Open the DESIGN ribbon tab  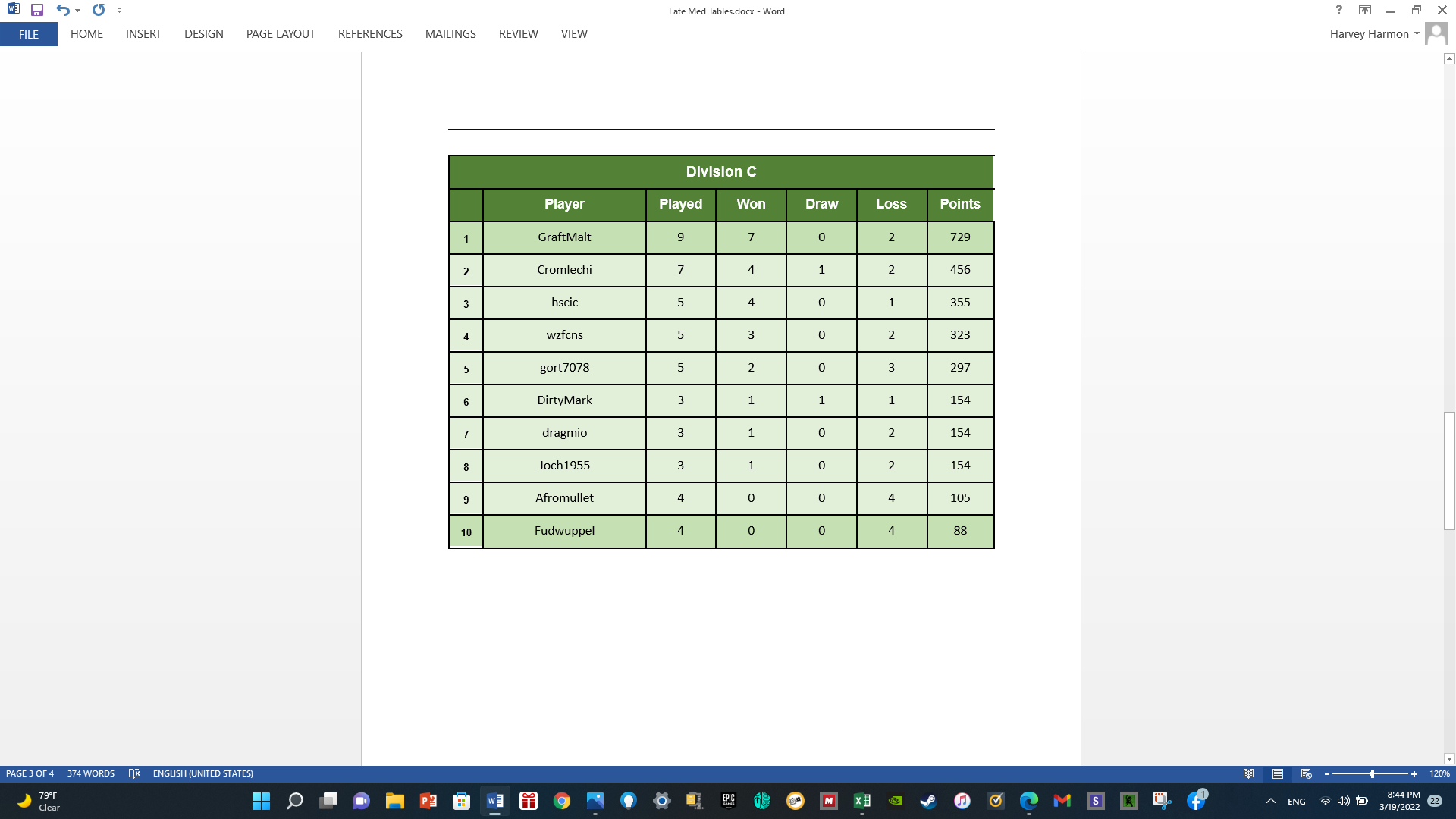pos(204,34)
